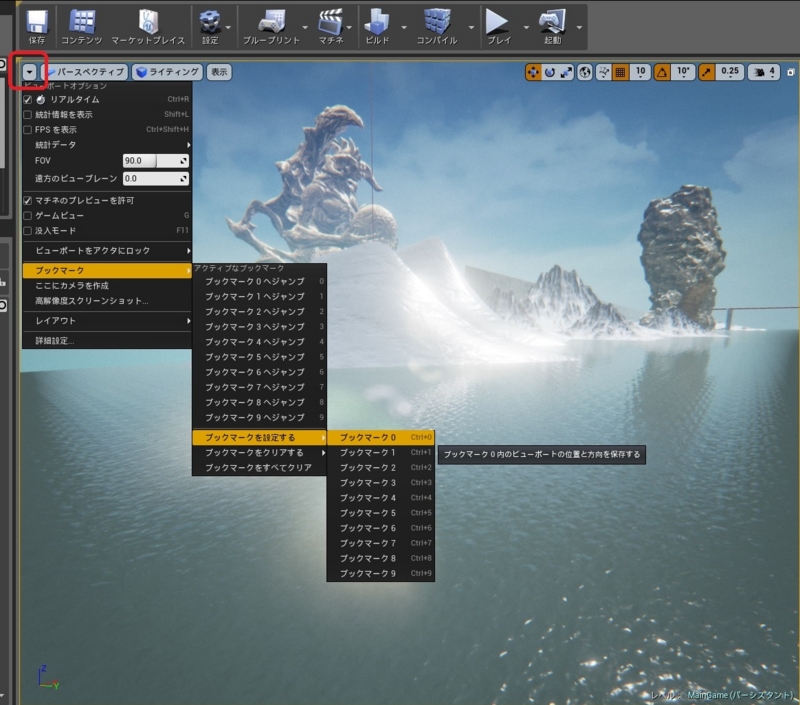800x705 pixels.
Task: Open the viewport options dropdown arrow
Action: 30,72
